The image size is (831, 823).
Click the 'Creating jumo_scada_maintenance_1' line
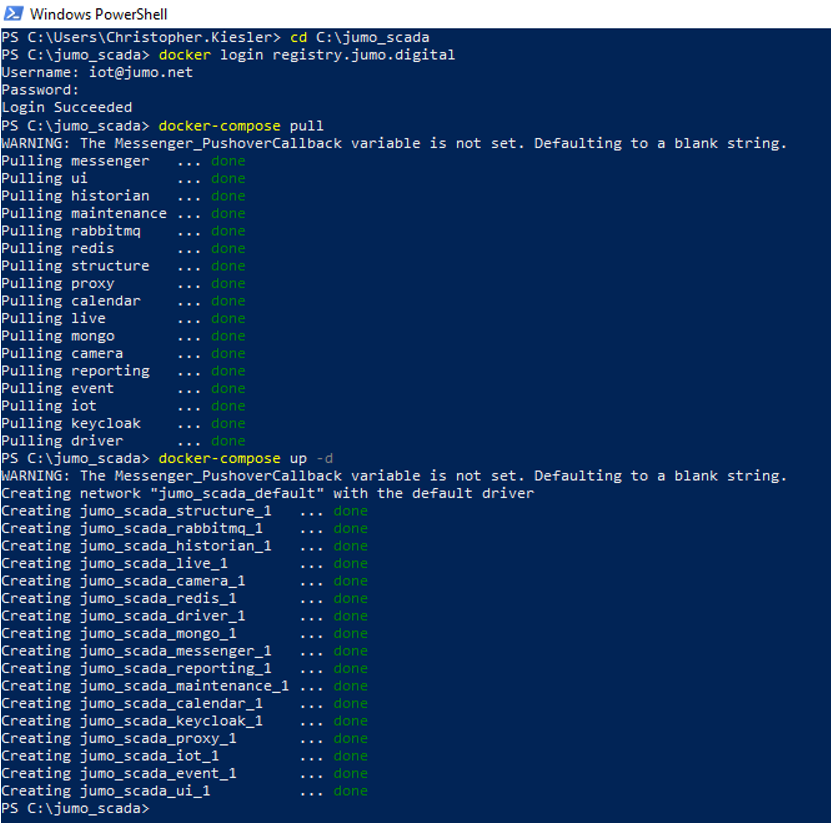point(145,686)
